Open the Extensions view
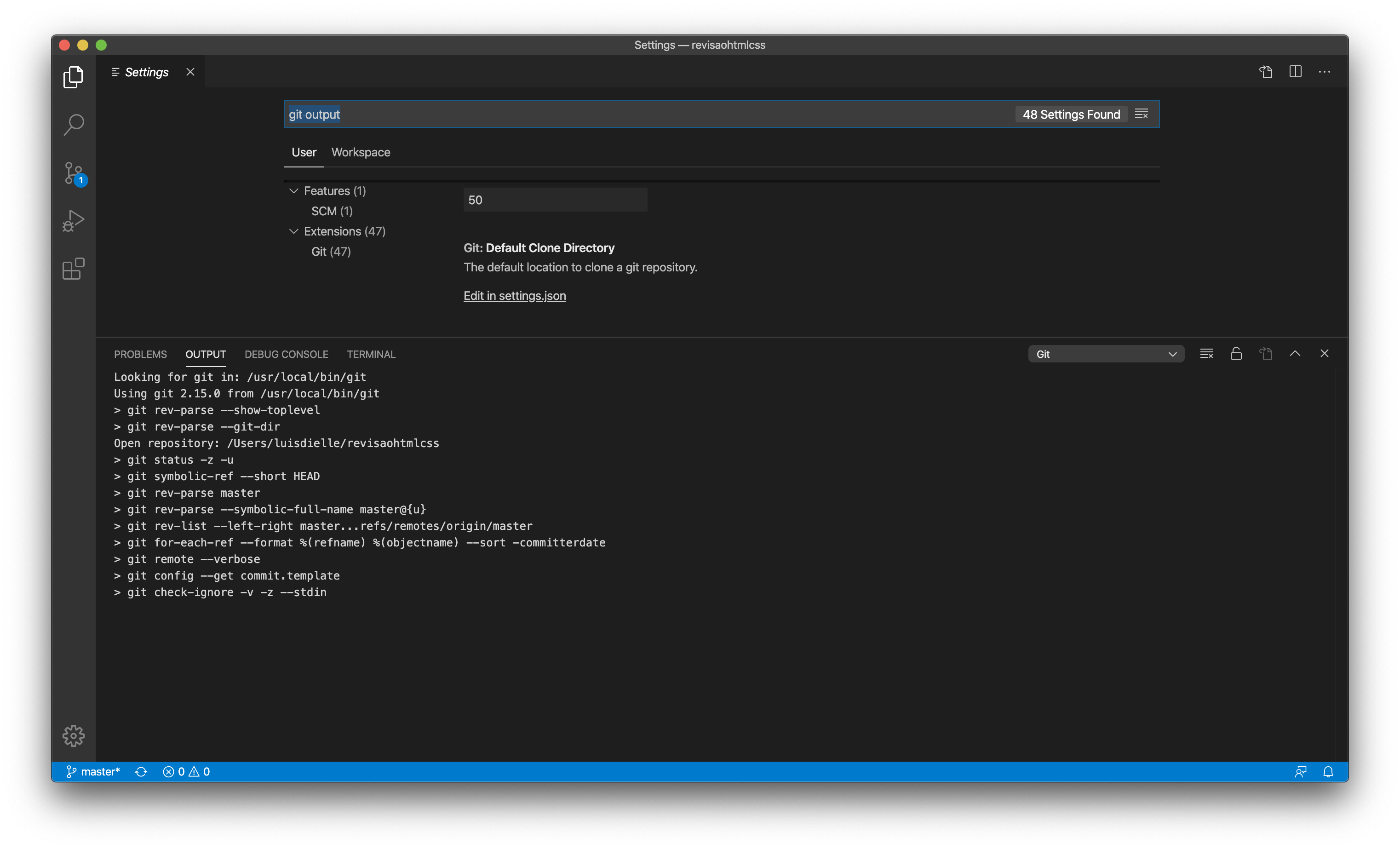 [73, 269]
